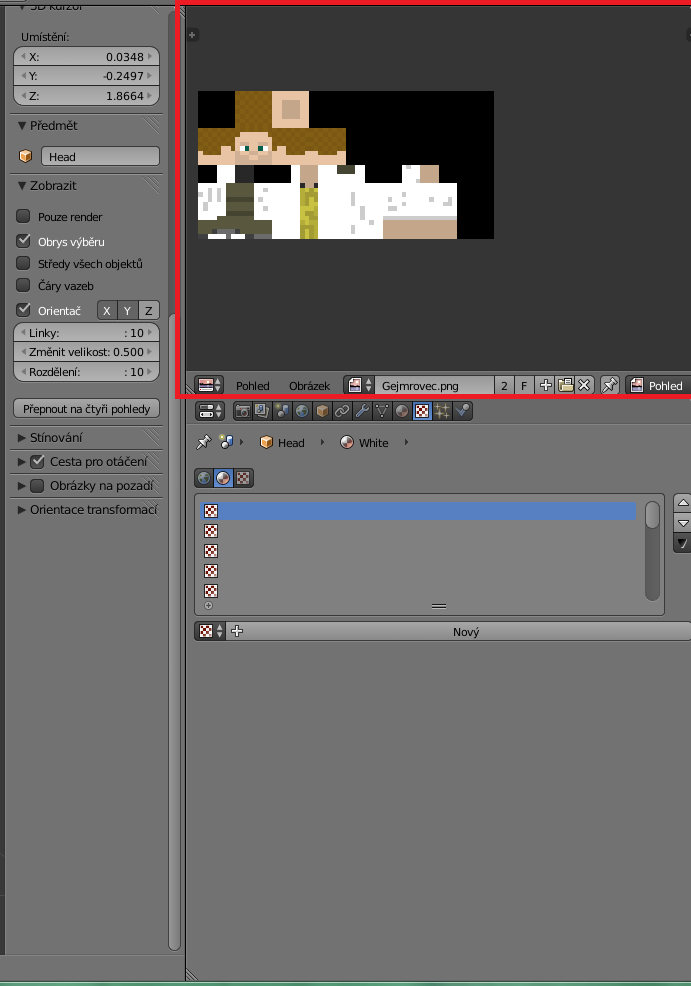Open the Obrázek menu
Image resolution: width=691 pixels, height=986 pixels.
point(309,385)
